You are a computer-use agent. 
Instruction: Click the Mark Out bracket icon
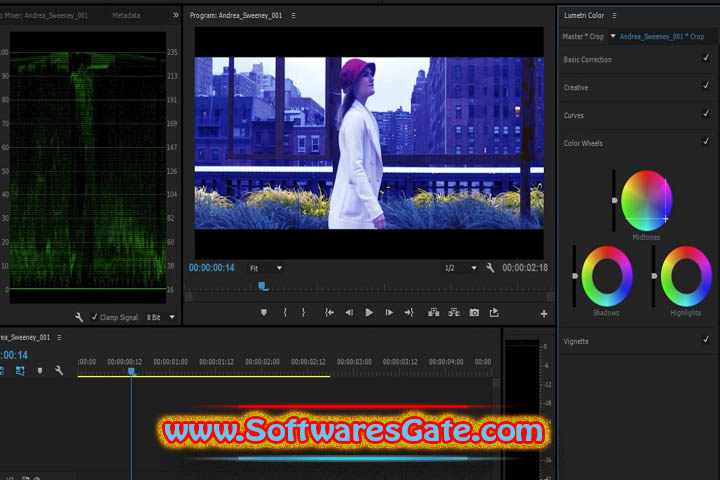[304, 312]
